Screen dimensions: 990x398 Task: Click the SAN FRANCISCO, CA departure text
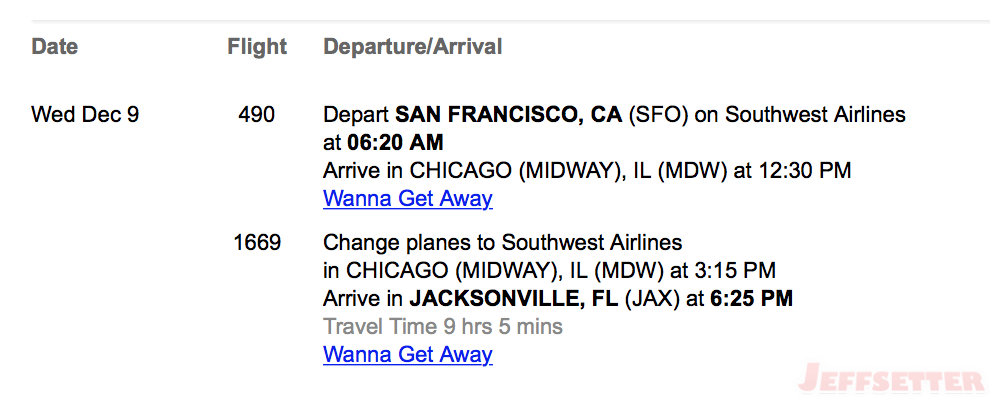509,115
